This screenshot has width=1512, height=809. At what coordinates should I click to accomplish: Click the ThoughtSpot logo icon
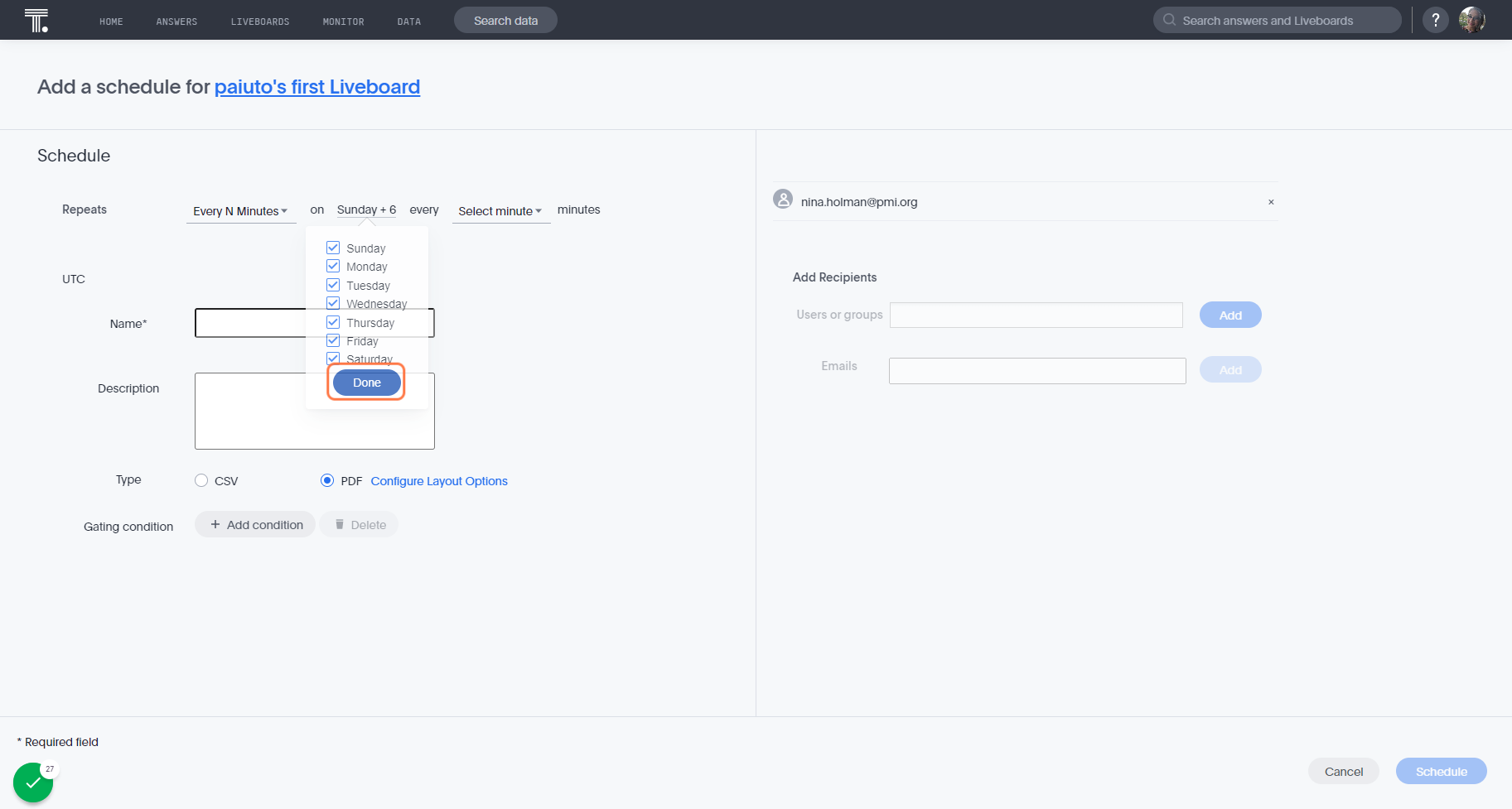tap(36, 20)
